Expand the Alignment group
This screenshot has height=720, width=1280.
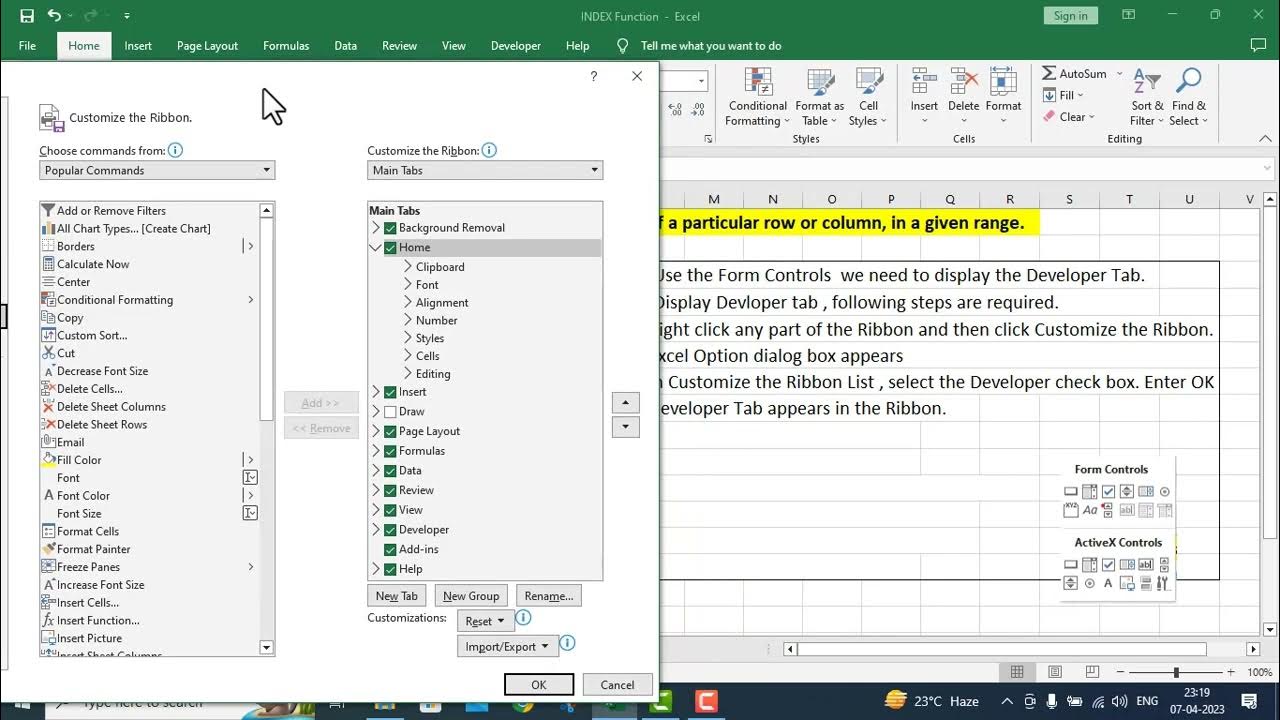click(408, 302)
